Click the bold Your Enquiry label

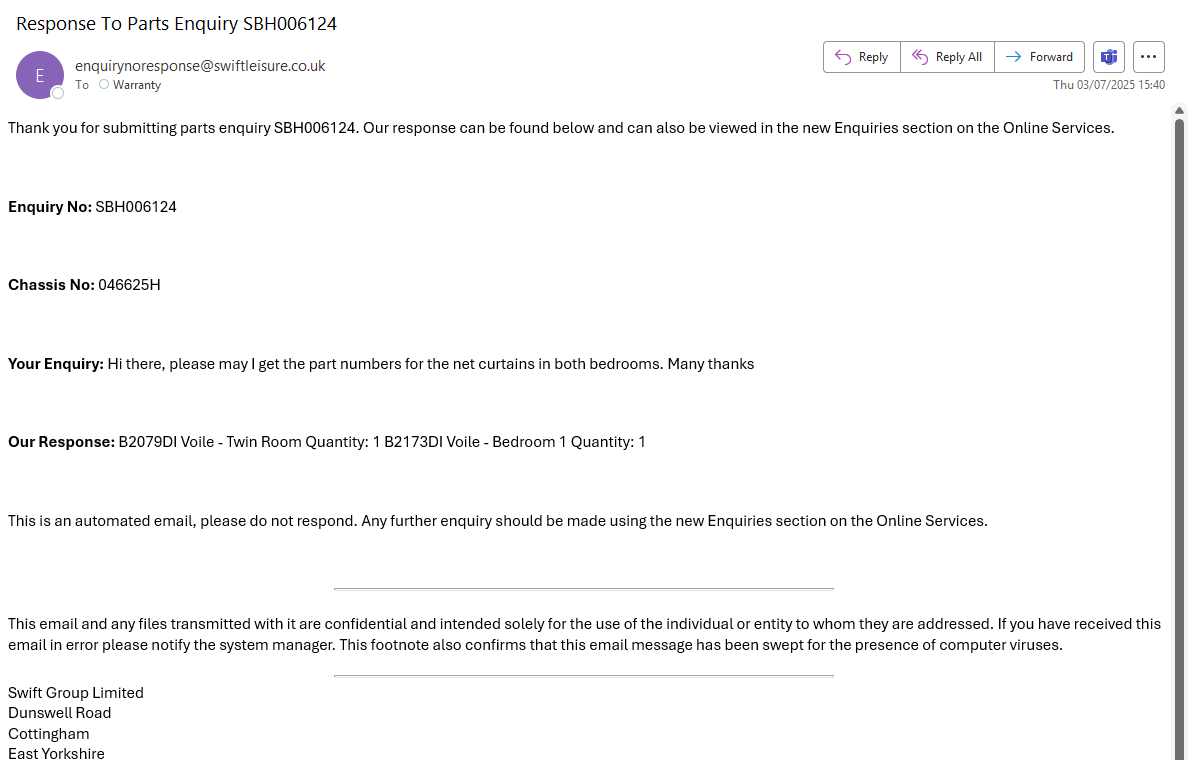pos(56,364)
